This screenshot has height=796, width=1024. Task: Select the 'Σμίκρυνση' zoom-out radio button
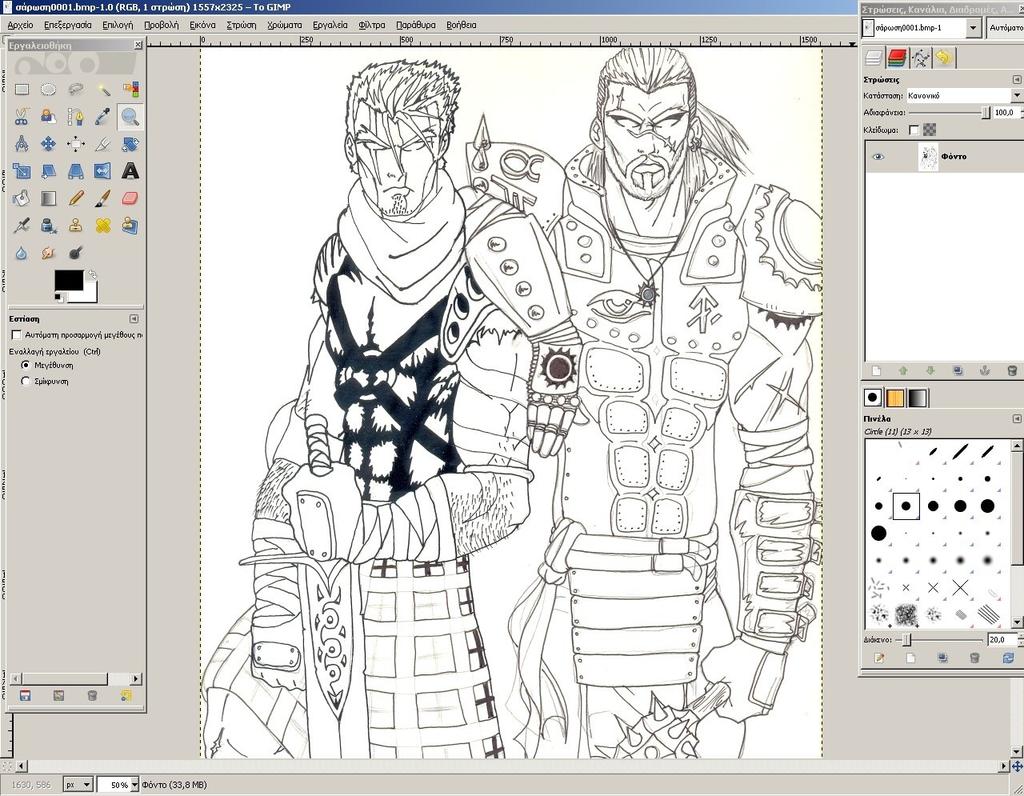click(25, 381)
